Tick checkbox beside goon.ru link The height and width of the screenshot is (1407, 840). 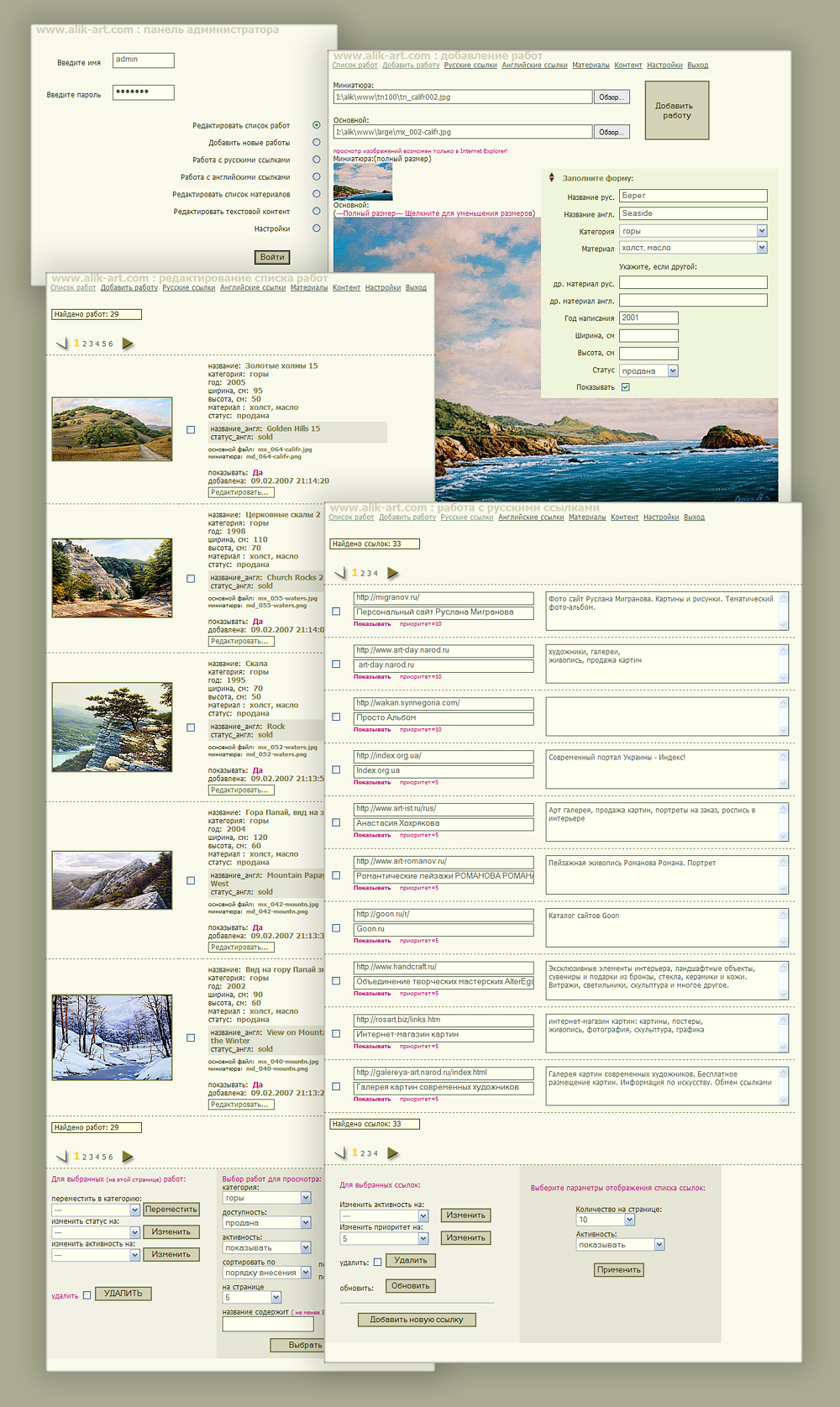click(x=337, y=928)
